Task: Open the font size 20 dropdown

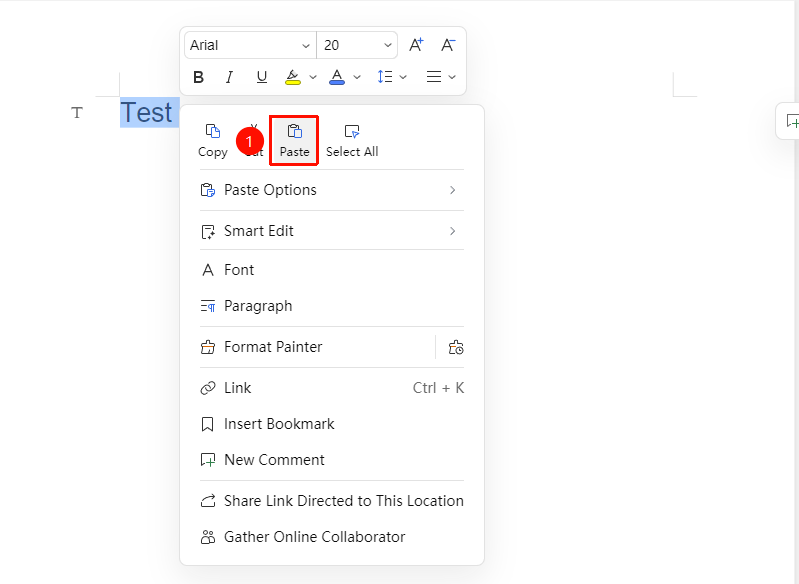Action: pos(357,45)
